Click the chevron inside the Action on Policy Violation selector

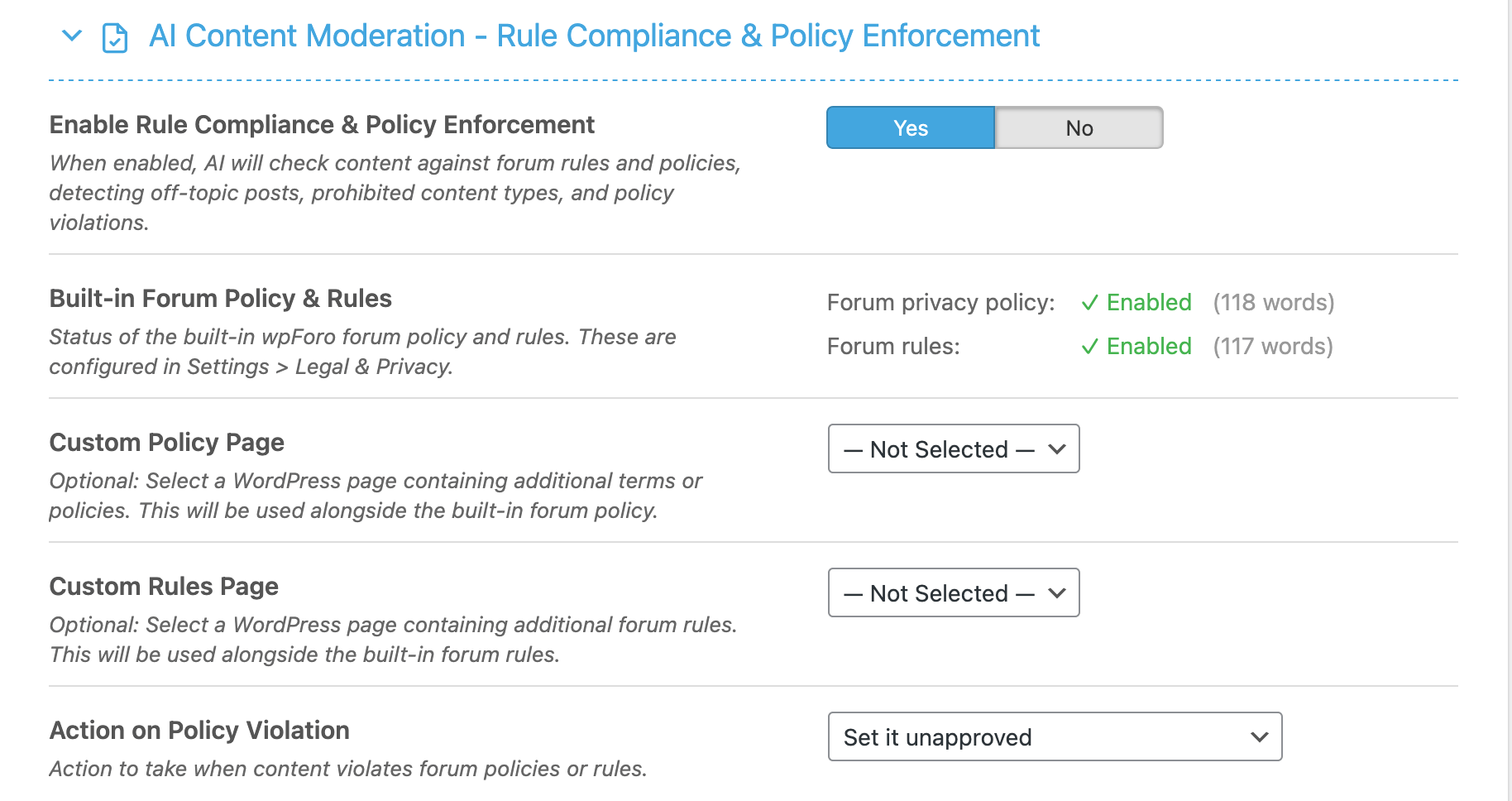pos(1259,736)
